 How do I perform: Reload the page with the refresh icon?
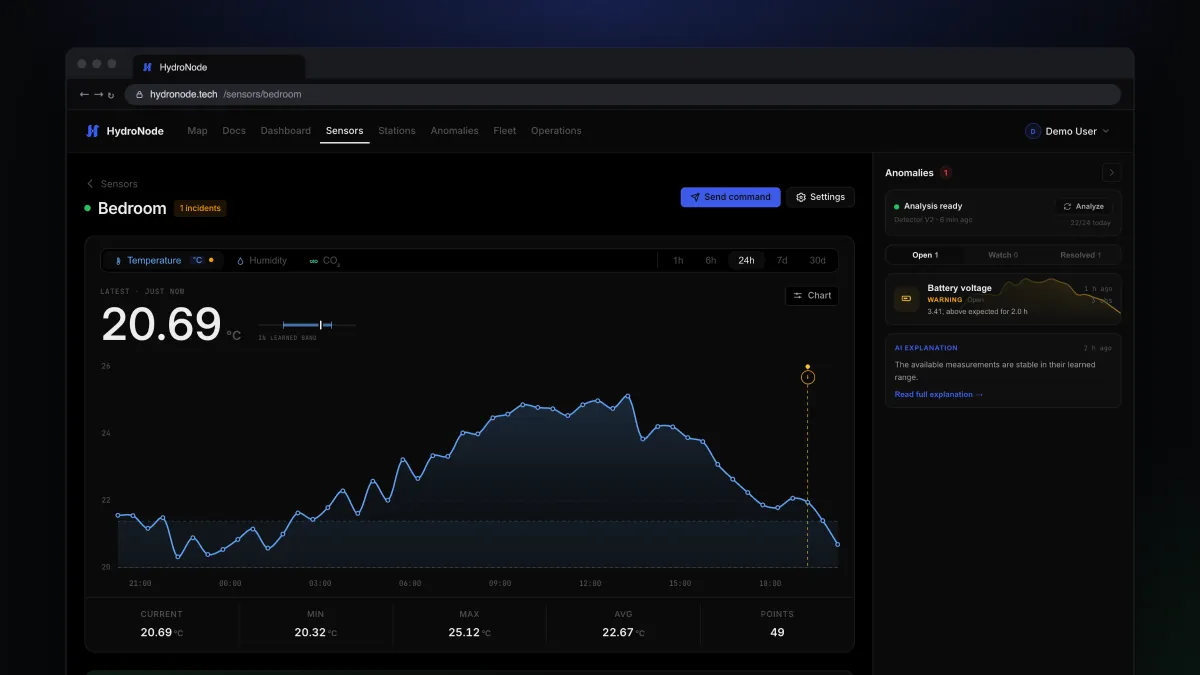click(x=110, y=95)
